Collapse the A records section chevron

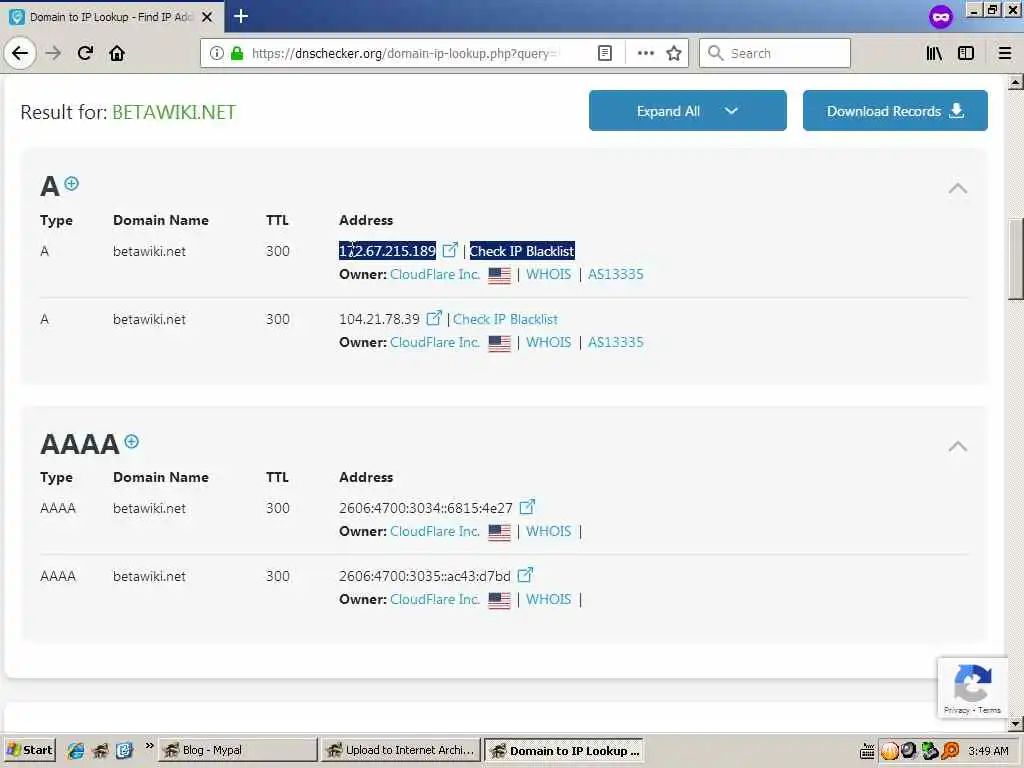click(x=957, y=189)
